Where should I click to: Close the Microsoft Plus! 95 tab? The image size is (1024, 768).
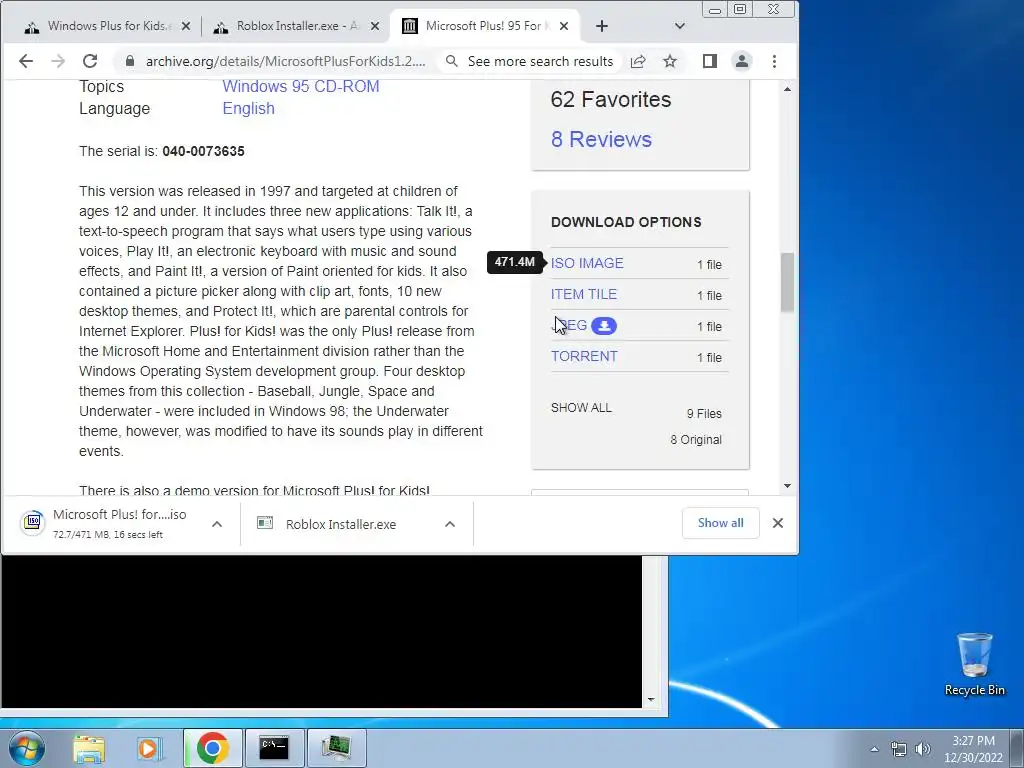tap(564, 26)
